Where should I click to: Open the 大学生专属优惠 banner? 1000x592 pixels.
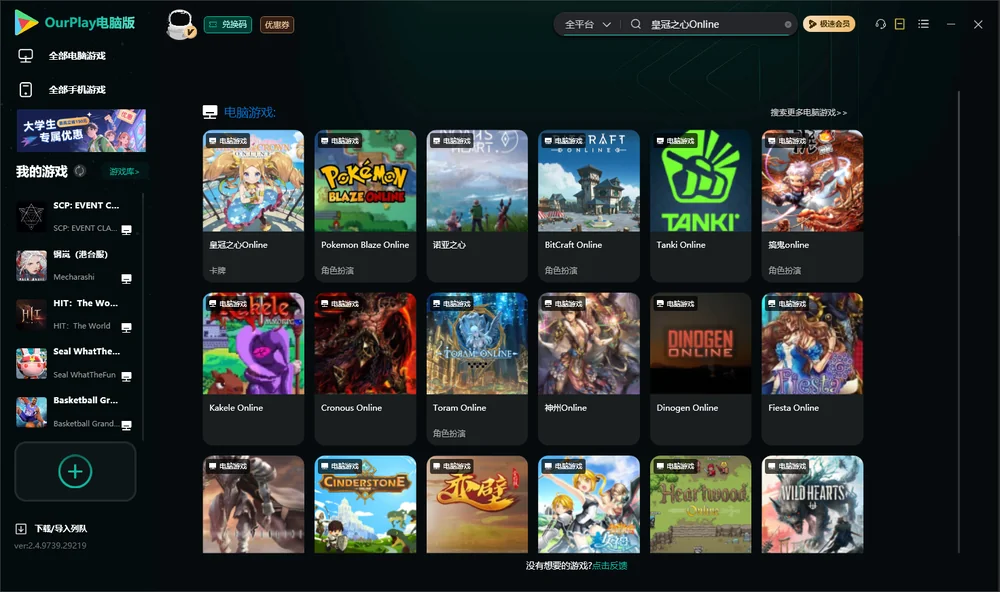pyautogui.click(x=81, y=130)
